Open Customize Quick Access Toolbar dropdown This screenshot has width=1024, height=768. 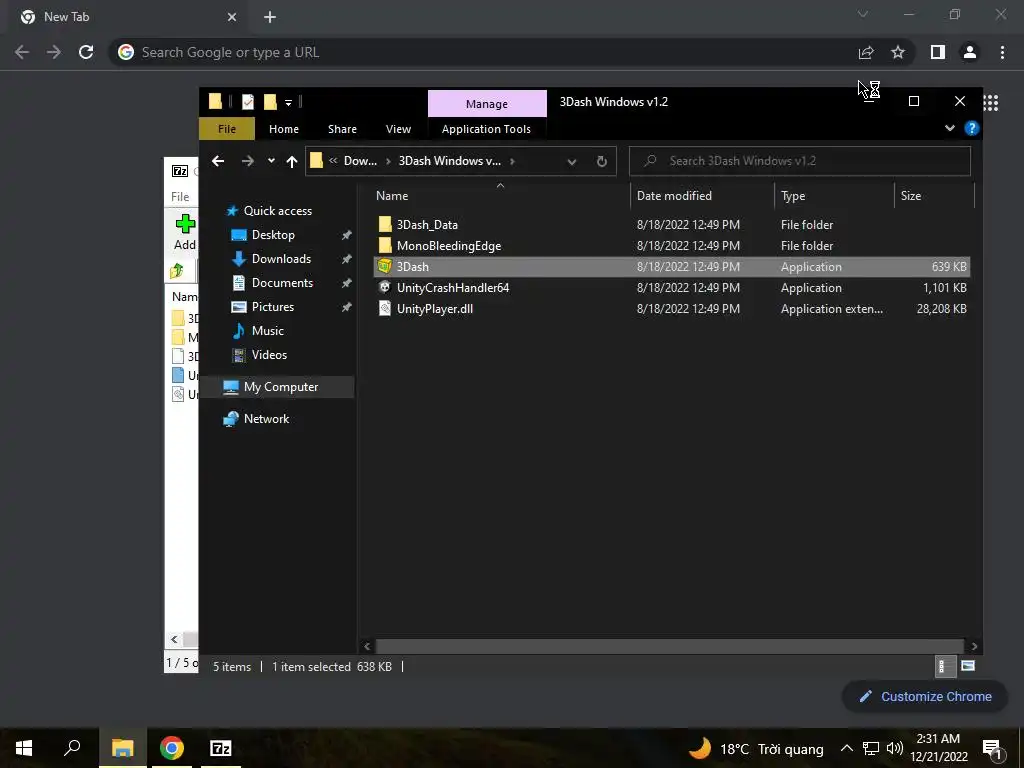click(288, 103)
